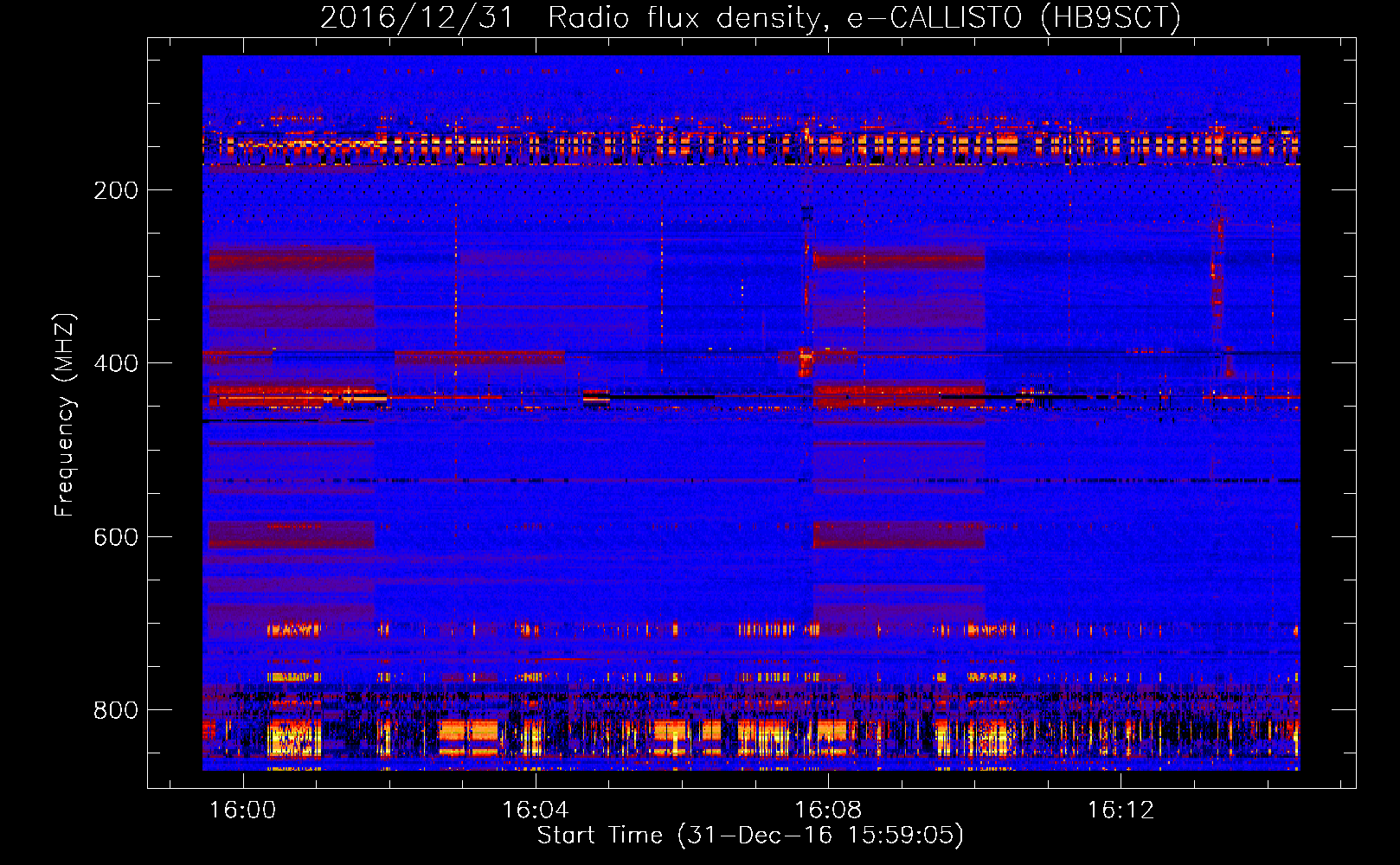Screen dimensions: 1400x865
Task: Click the 16:08 time tick label
Action: coord(828,811)
